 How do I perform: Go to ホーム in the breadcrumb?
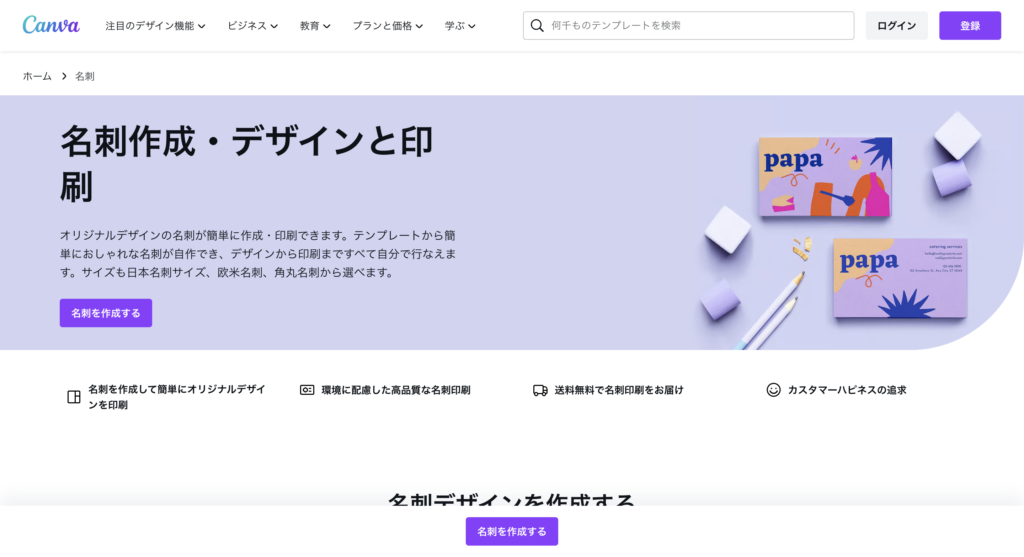tap(37, 76)
